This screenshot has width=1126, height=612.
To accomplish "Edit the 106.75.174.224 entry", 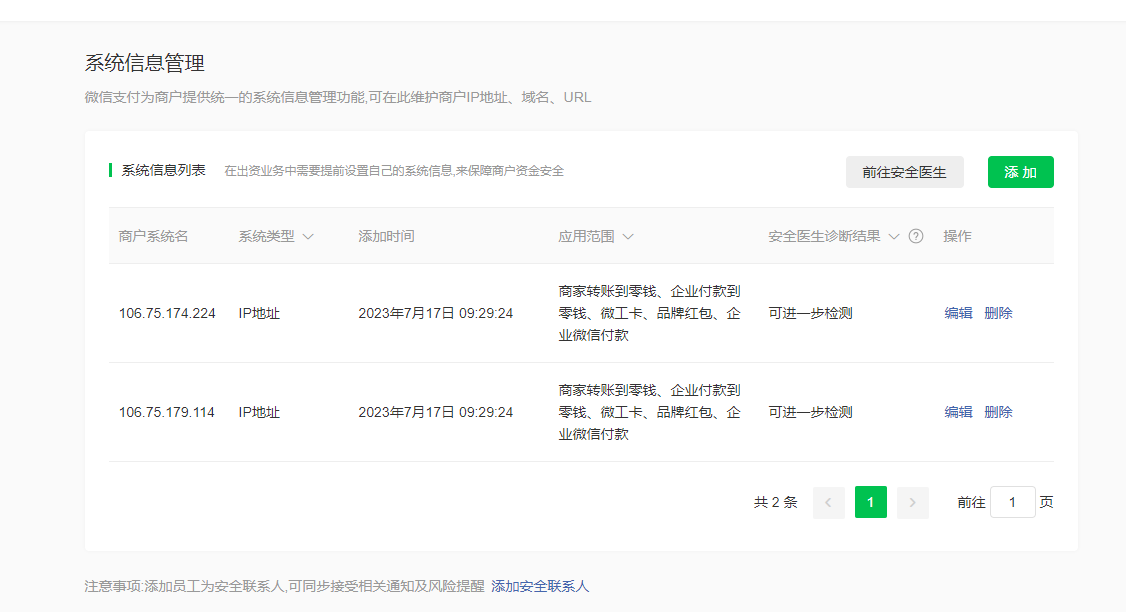I will [x=958, y=313].
